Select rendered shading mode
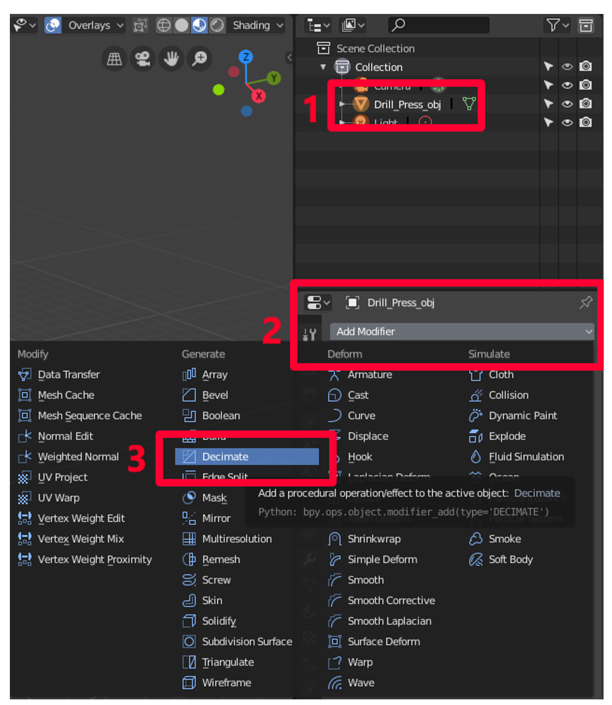The width and height of the screenshot is (612, 705). coord(217,26)
